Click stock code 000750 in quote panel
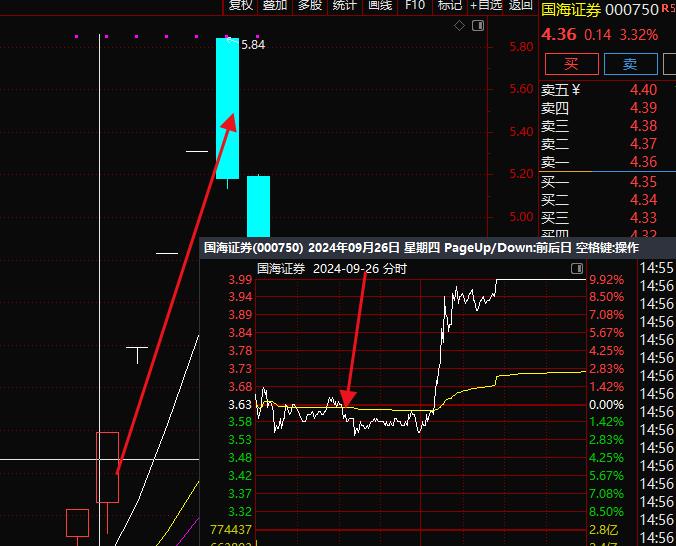 click(632, 9)
